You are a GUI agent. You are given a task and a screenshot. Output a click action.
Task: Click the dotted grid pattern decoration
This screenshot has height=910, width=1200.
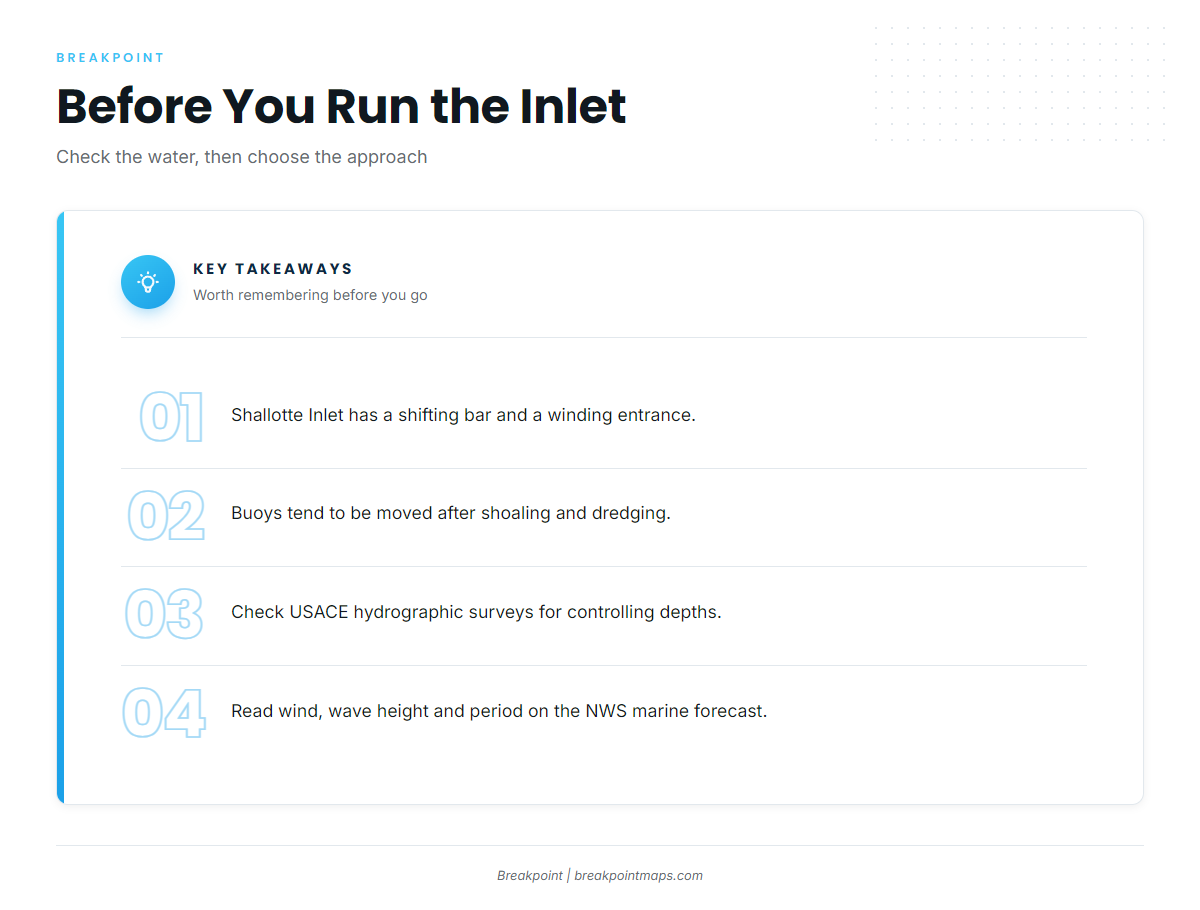coord(1019,84)
